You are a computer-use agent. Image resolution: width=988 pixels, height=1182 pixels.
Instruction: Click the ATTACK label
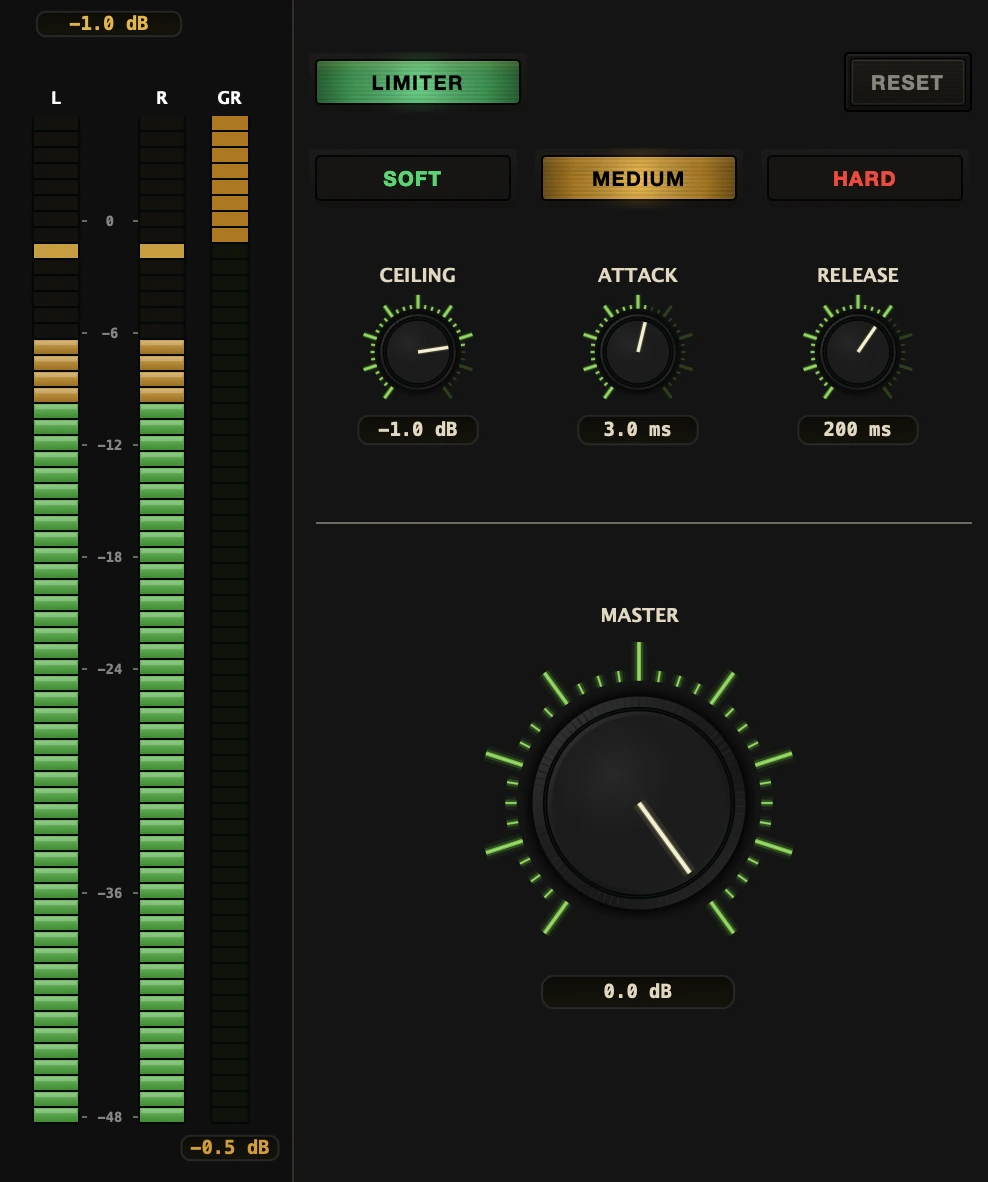[638, 275]
